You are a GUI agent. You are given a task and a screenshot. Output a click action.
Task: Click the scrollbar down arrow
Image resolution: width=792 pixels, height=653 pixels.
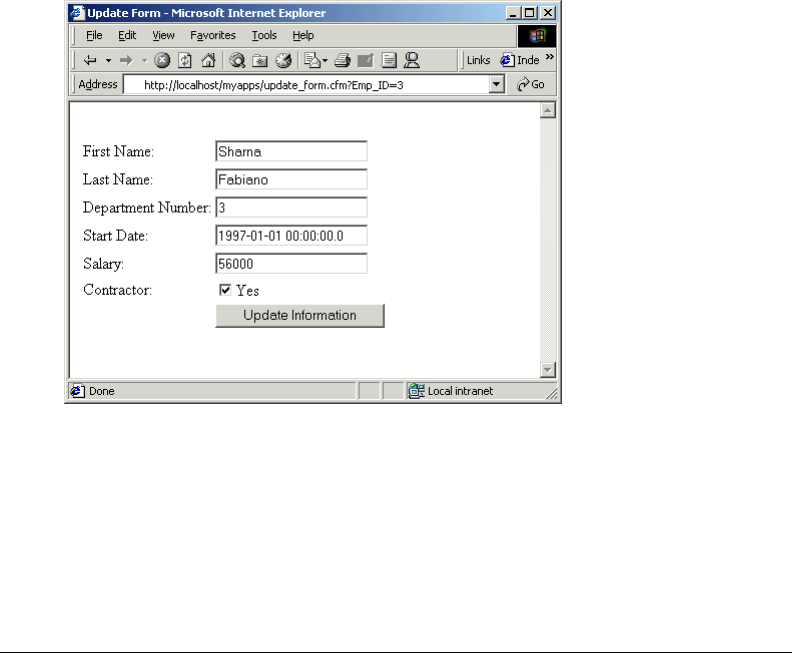click(548, 370)
